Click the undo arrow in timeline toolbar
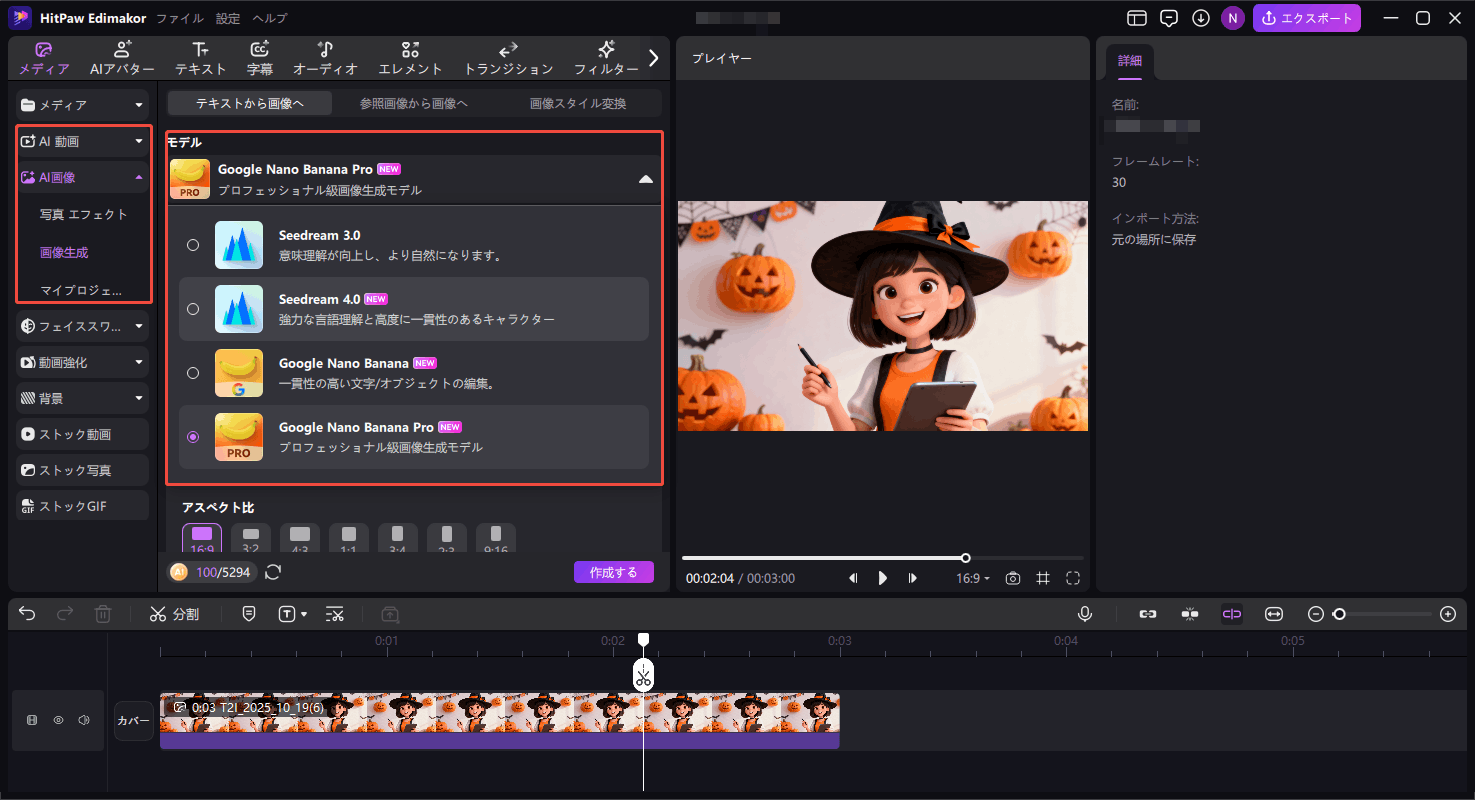This screenshot has height=800, width=1475. tap(27, 614)
